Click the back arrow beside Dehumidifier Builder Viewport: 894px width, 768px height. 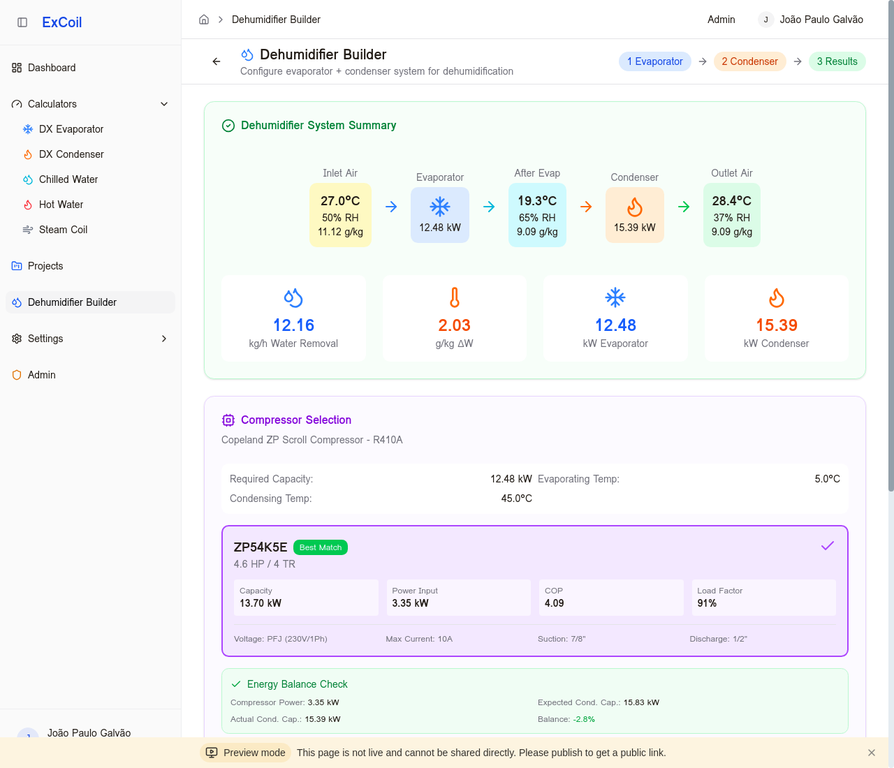[216, 62]
